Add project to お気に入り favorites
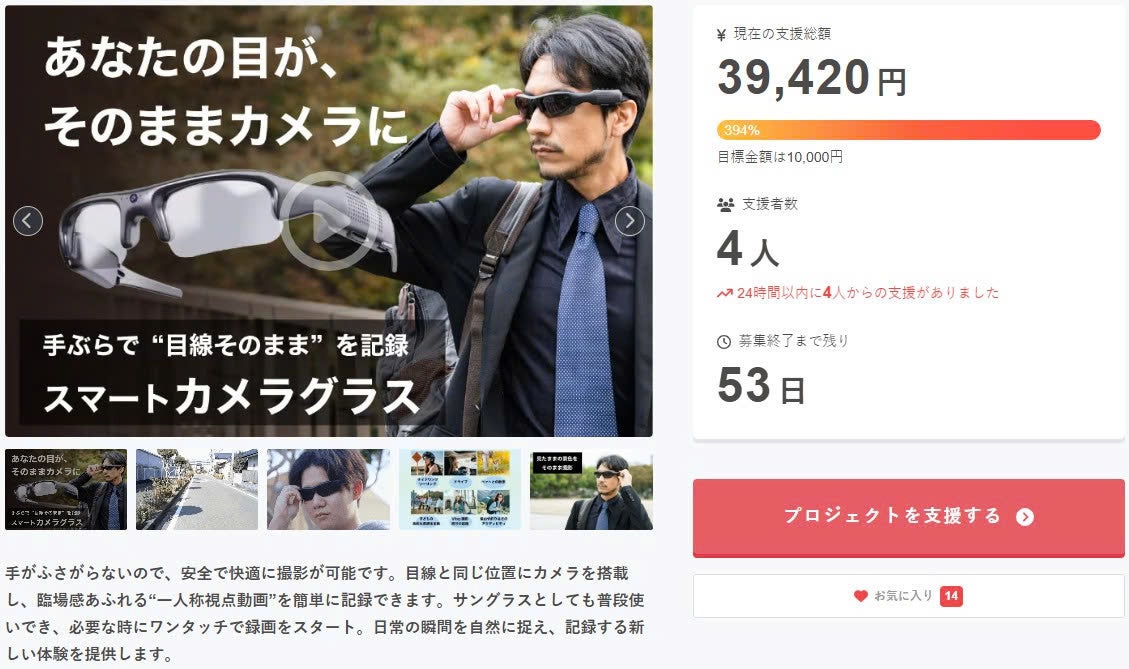This screenshot has width=1129, height=669. [909, 596]
